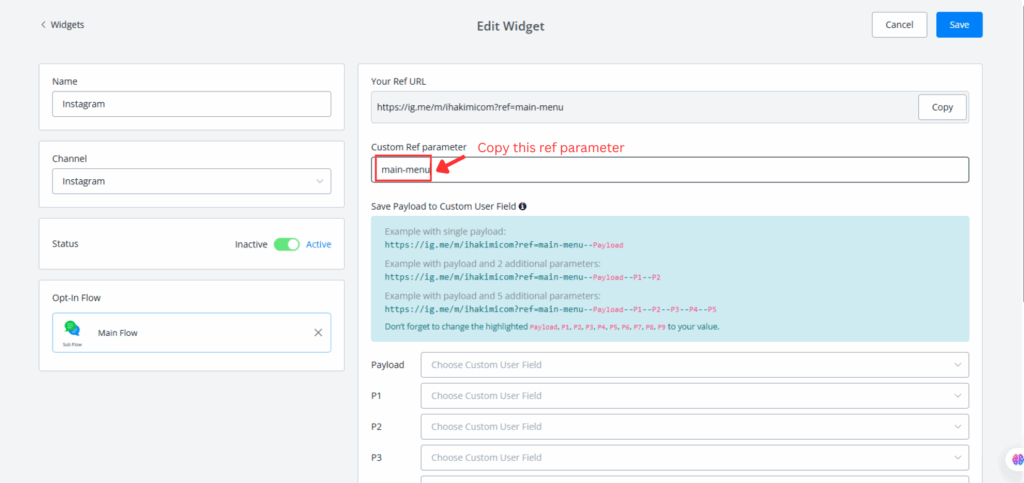Open the P1 custom user field dropdown
Viewport: 1024px width, 483px height.
point(695,396)
